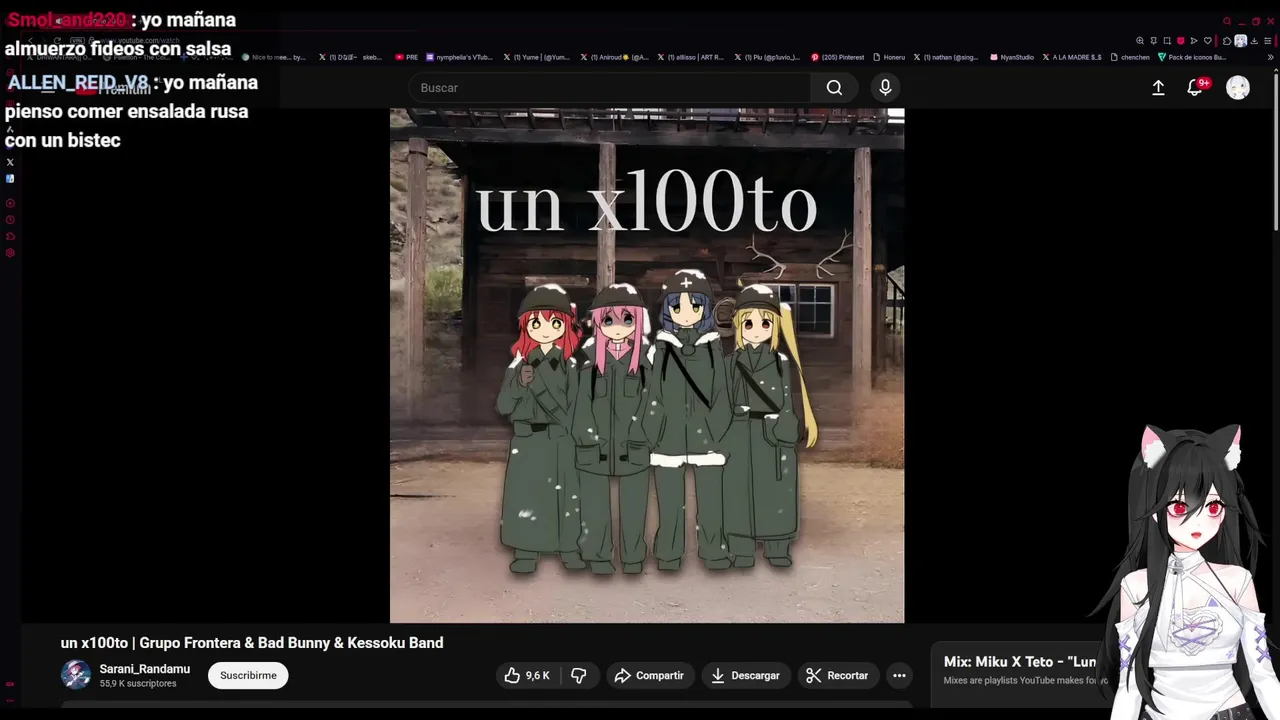Viewport: 1280px width, 720px height.
Task: Dislike the video with thumbs-down button
Action: tap(578, 676)
